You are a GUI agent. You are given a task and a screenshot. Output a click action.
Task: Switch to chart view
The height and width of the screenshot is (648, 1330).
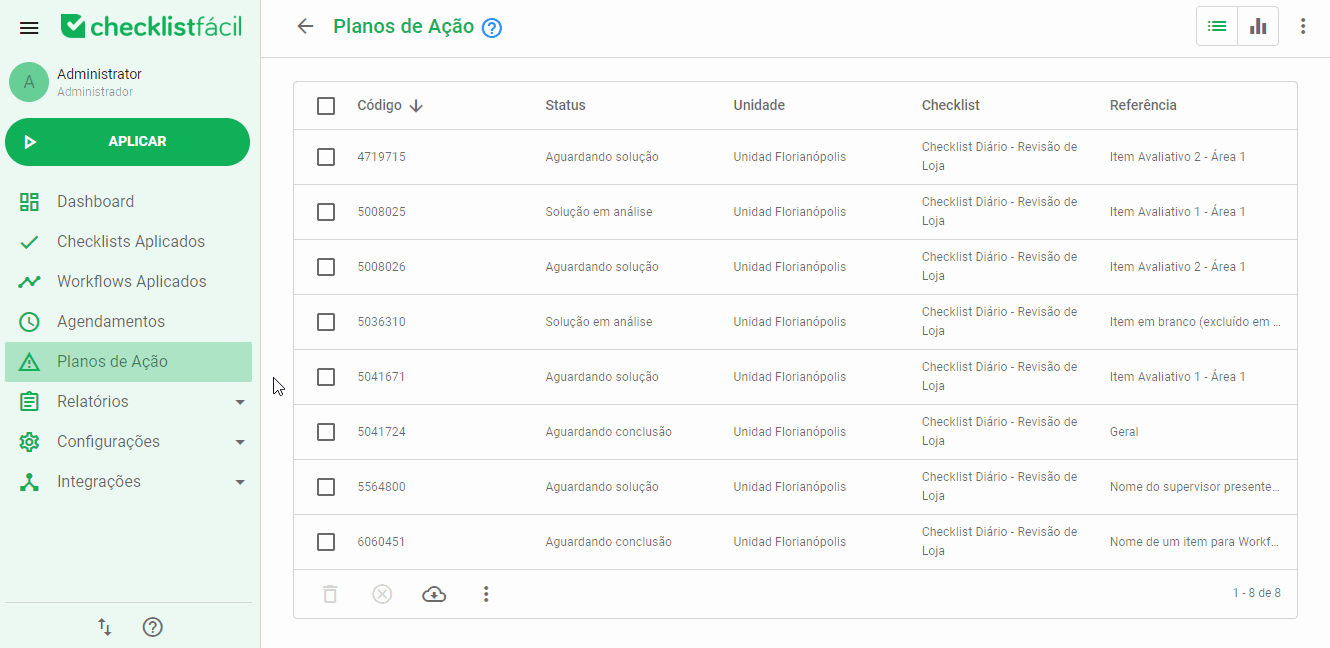click(x=1258, y=26)
